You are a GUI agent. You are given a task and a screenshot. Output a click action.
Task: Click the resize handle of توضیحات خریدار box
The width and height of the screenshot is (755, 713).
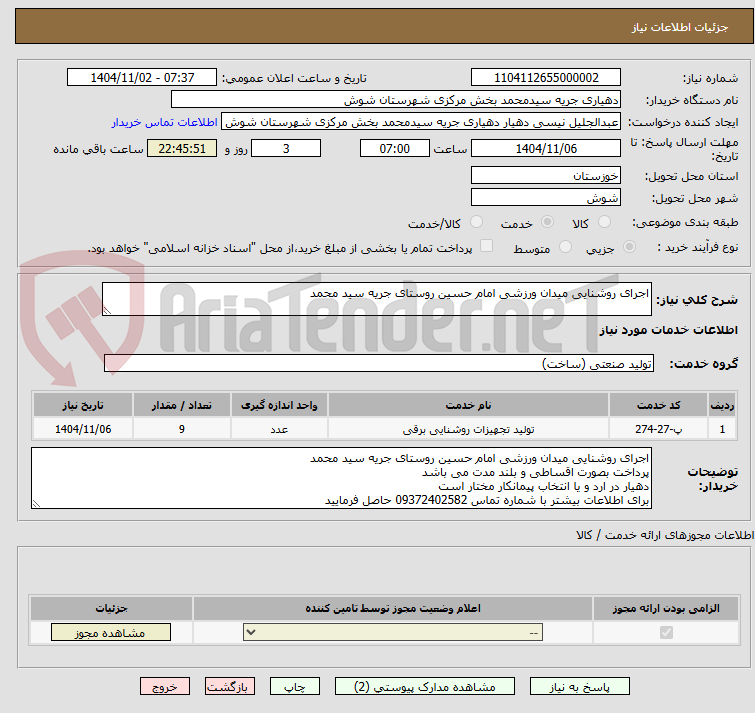coord(36,504)
